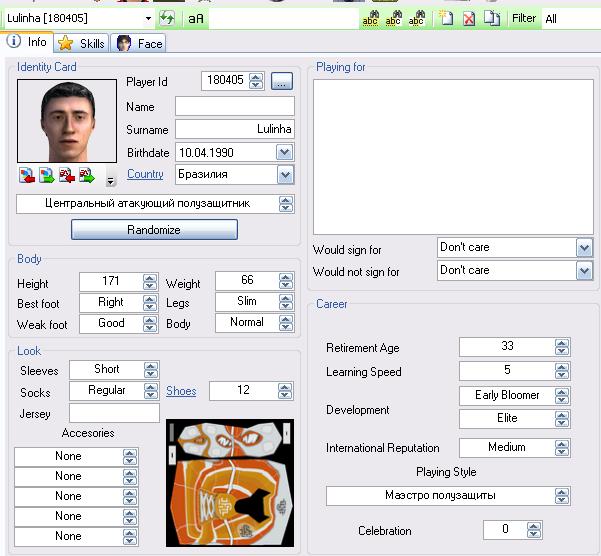Image resolution: width=601 pixels, height=556 pixels.
Task: Click the Celebration stepper arrows
Action: 534,530
